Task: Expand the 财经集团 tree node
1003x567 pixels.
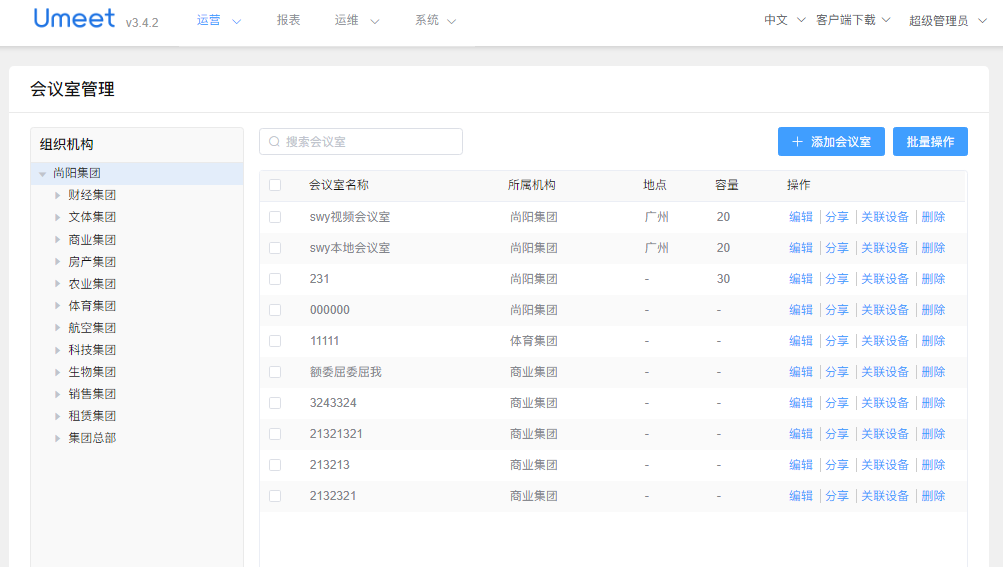Action: pos(58,195)
